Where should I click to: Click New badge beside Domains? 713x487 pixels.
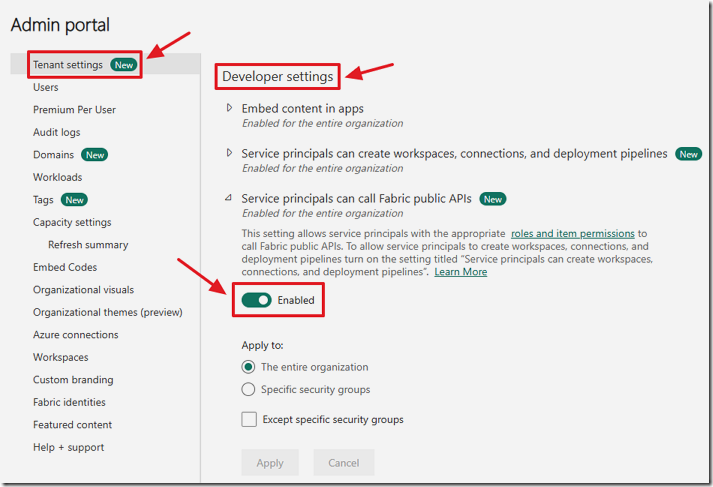click(x=95, y=155)
